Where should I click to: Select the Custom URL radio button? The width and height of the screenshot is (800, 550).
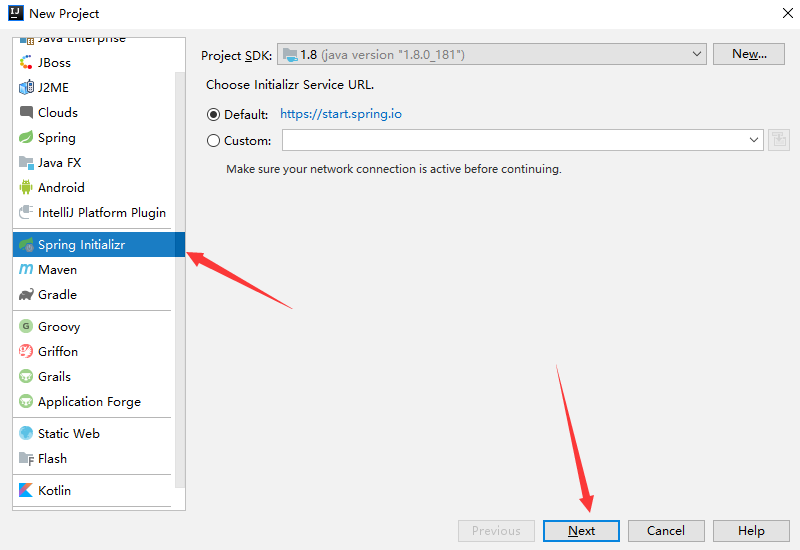point(213,141)
